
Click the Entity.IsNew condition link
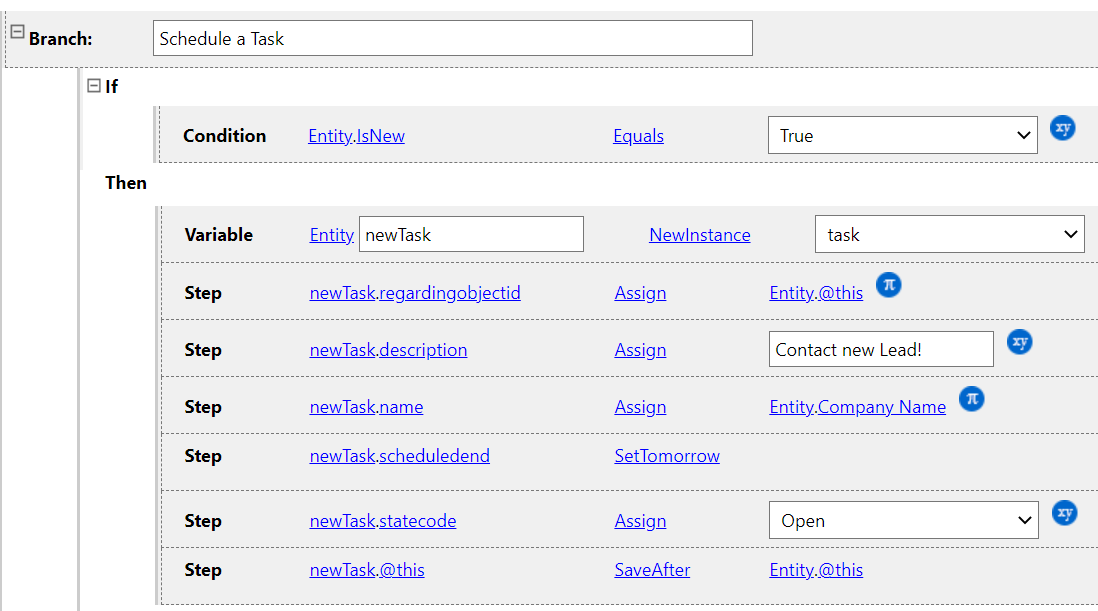pyautogui.click(x=356, y=136)
